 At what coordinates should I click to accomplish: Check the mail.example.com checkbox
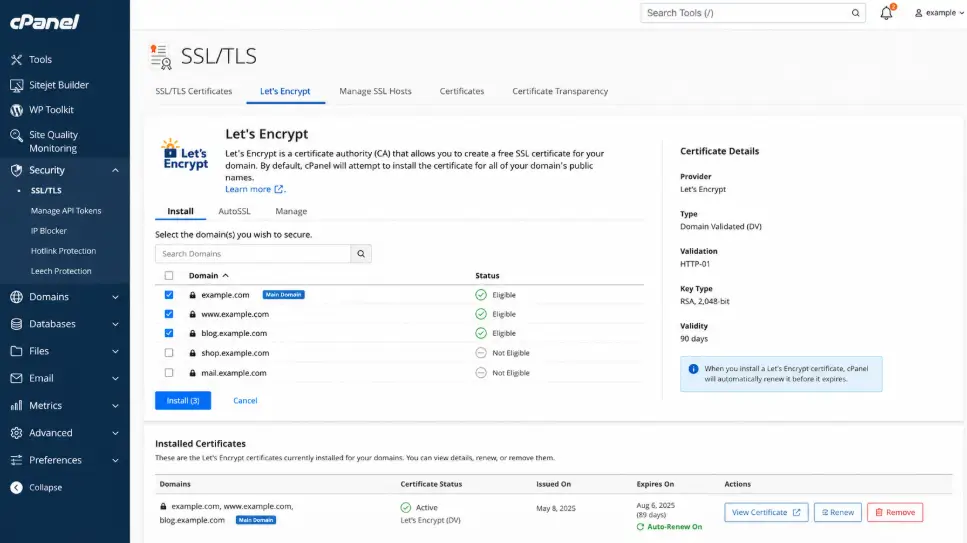coord(169,373)
